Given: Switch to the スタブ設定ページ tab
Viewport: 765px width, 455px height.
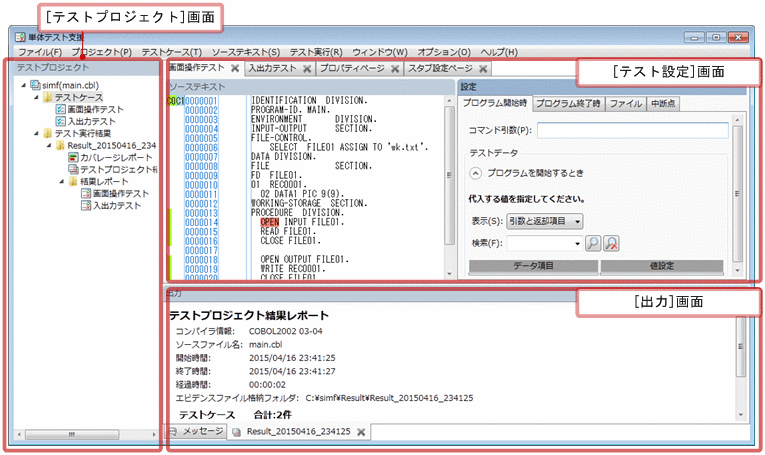Looking at the screenshot, I should 441,68.
